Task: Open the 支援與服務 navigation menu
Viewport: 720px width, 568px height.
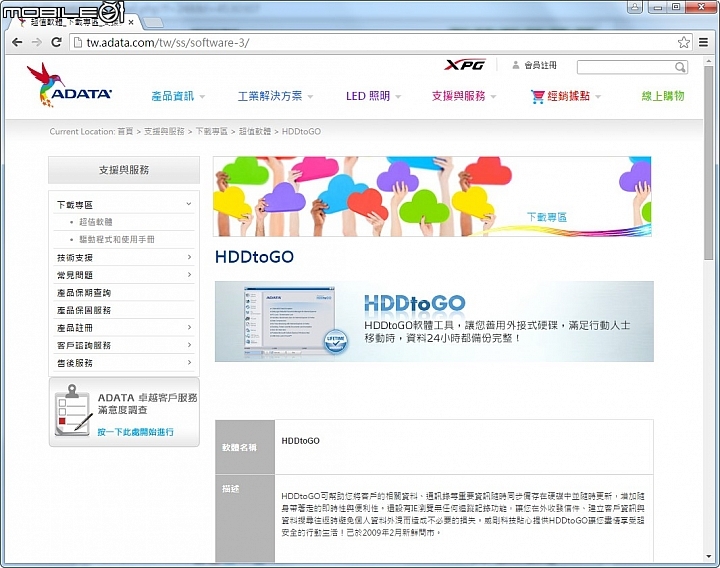Action: pos(458,96)
